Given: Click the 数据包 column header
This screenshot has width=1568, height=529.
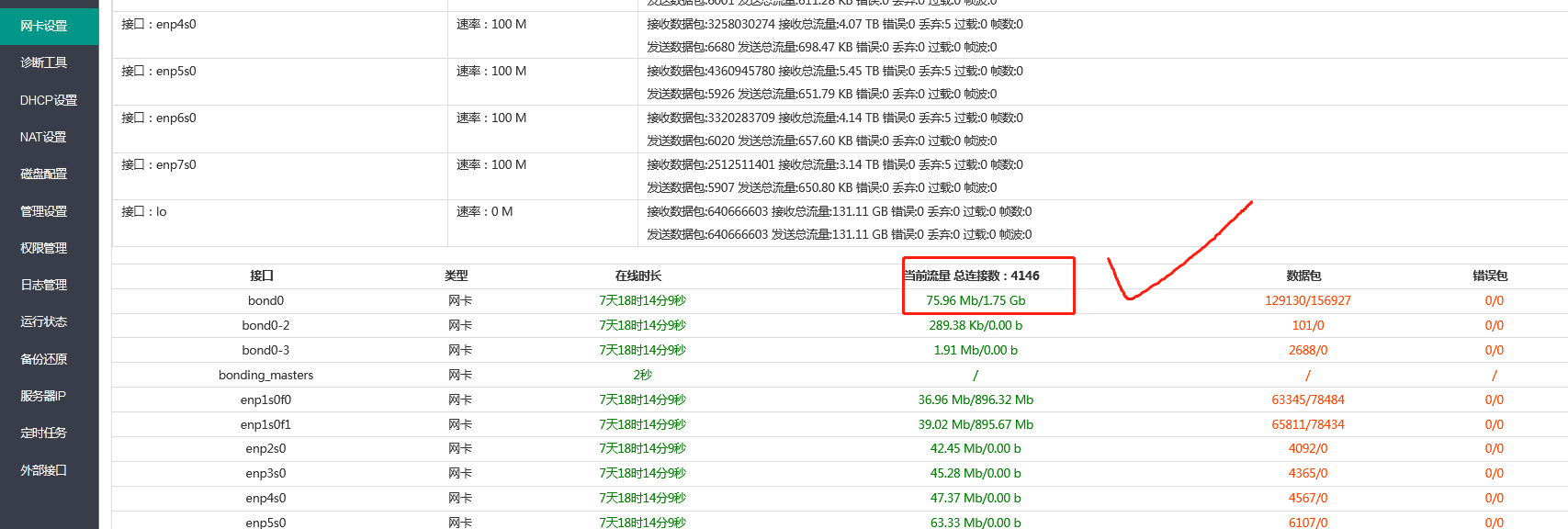Looking at the screenshot, I should (x=1303, y=276).
